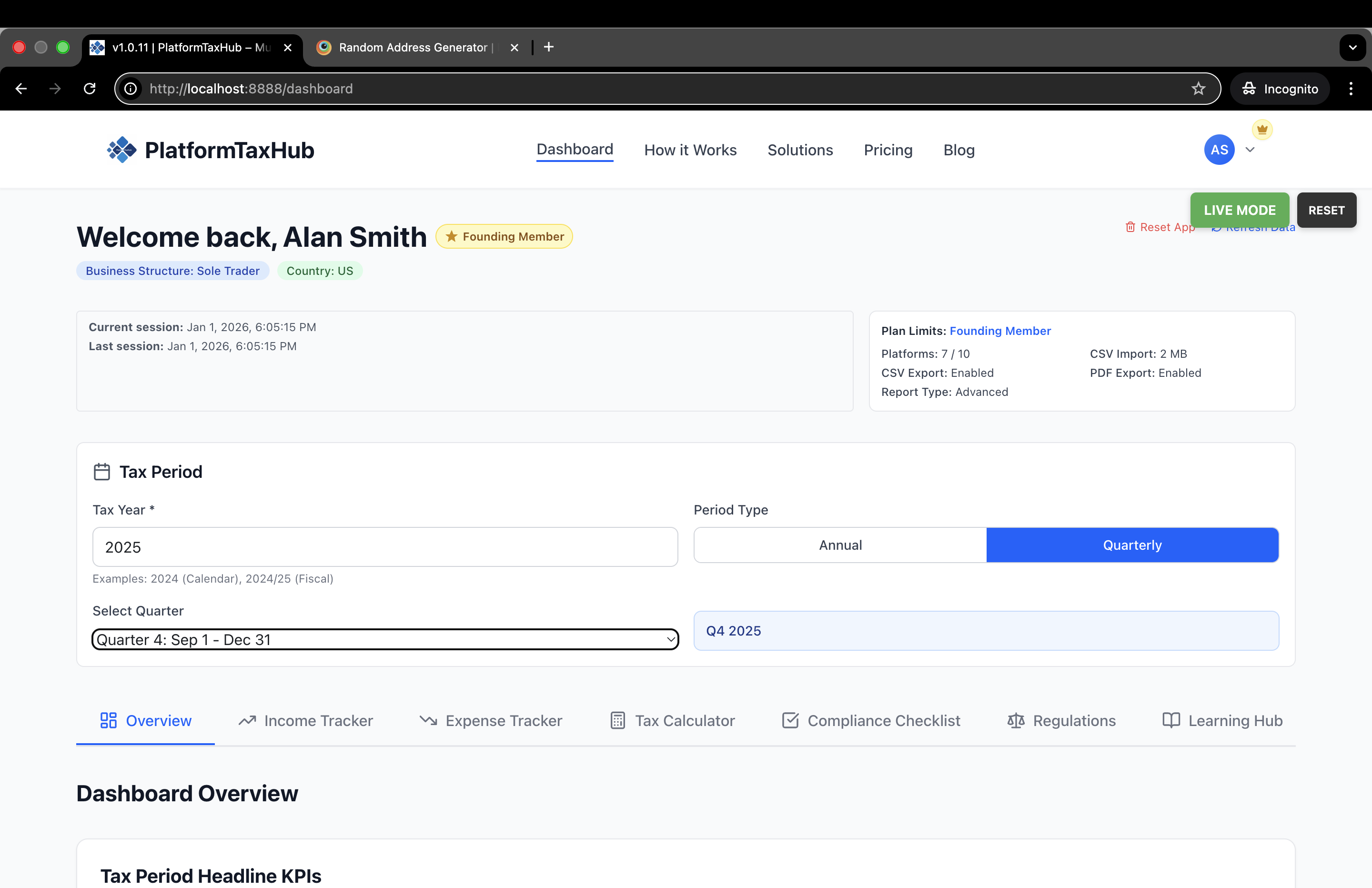The image size is (1372, 888).
Task: Open the Select Quarter dropdown
Action: tap(384, 639)
